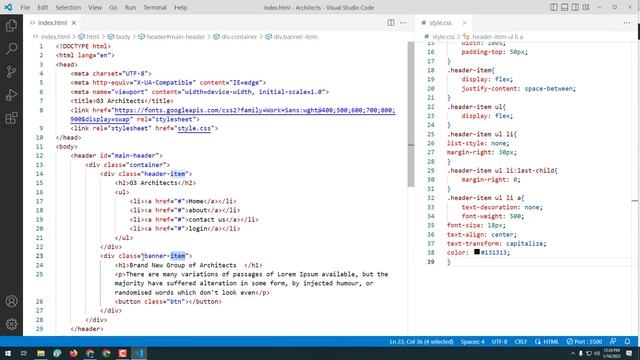Screen dimensions: 640x360
Task: Follow the Google Fonts href link
Action: pos(255,110)
